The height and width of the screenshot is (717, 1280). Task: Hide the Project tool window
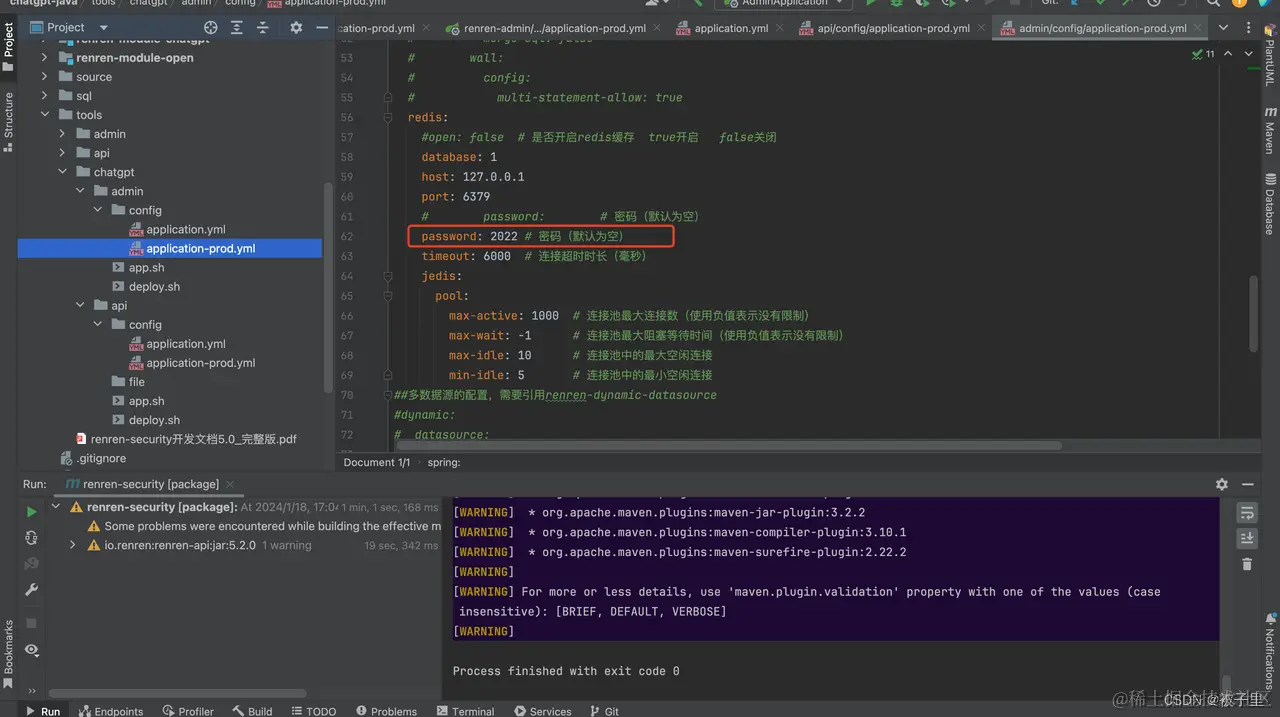click(323, 28)
